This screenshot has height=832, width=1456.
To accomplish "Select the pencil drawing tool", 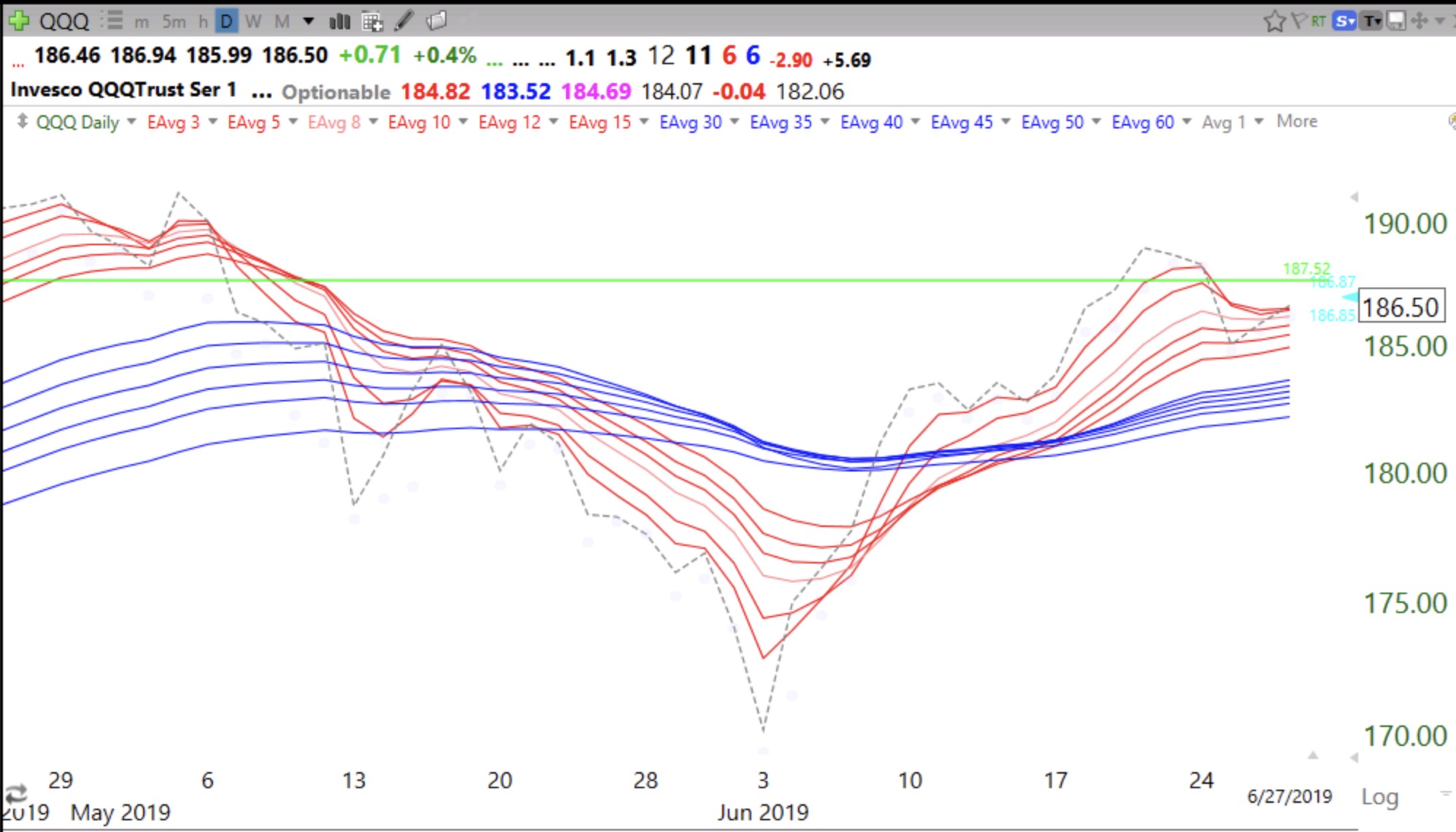I will point(404,21).
